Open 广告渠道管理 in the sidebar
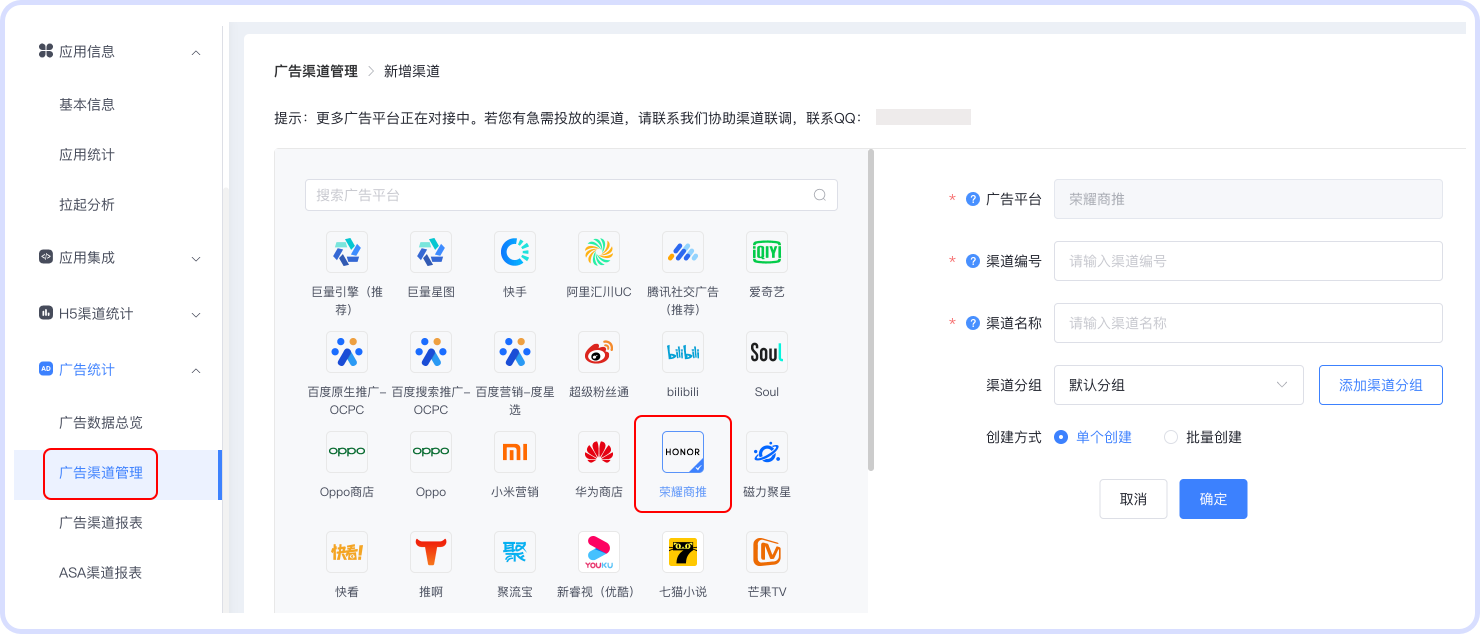Screen dimensions: 1480x634 click(101, 473)
